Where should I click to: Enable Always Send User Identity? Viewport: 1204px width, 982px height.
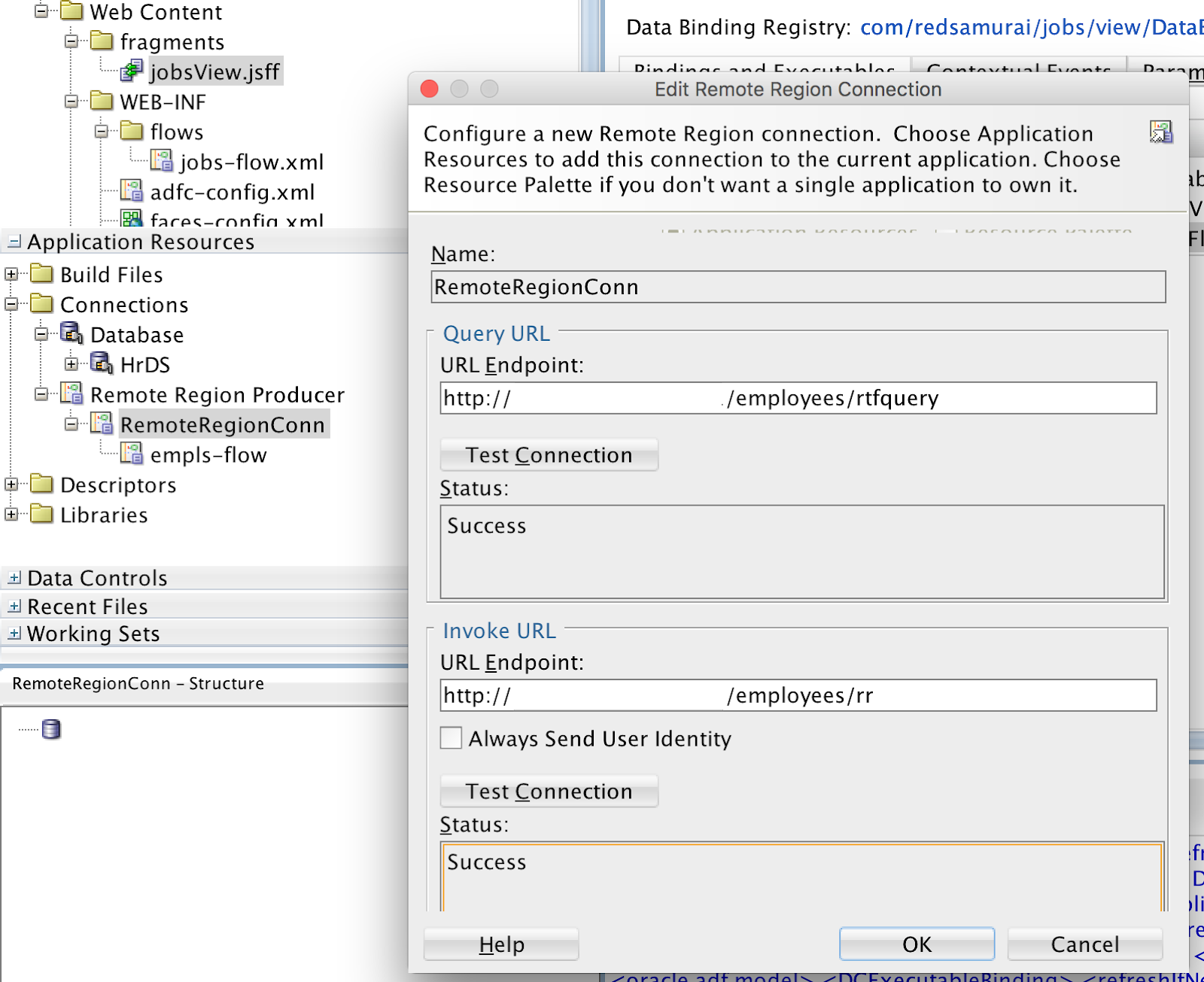451,738
